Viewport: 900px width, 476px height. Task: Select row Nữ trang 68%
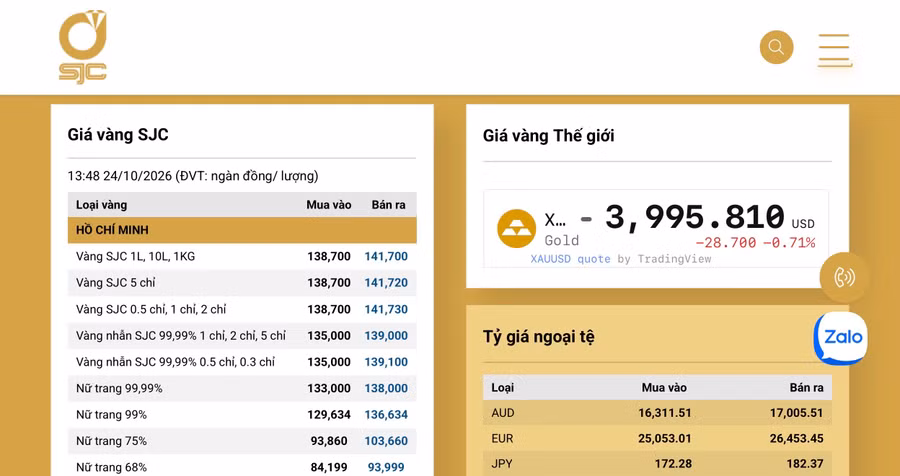point(242,468)
